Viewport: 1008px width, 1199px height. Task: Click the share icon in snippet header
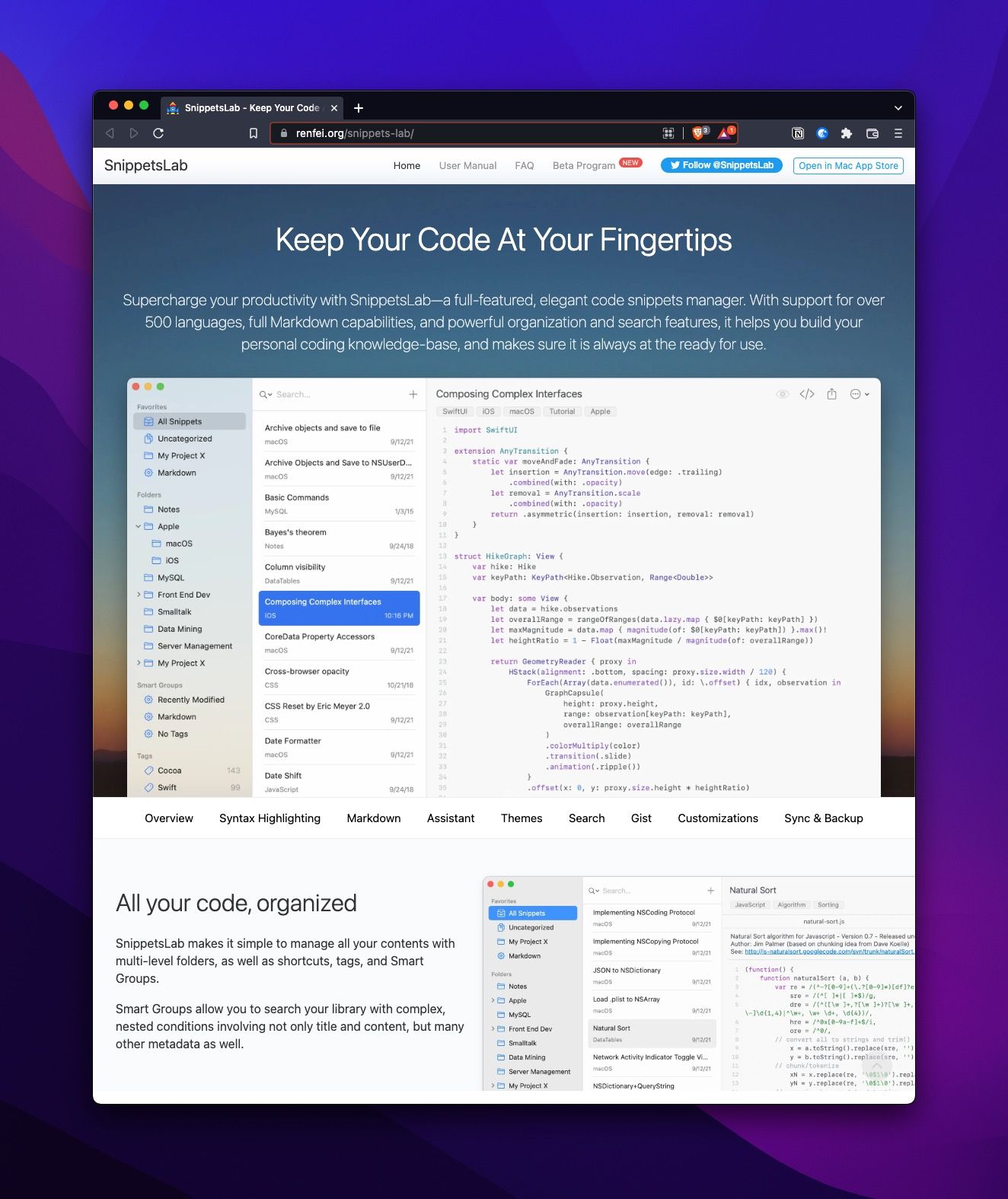831,394
